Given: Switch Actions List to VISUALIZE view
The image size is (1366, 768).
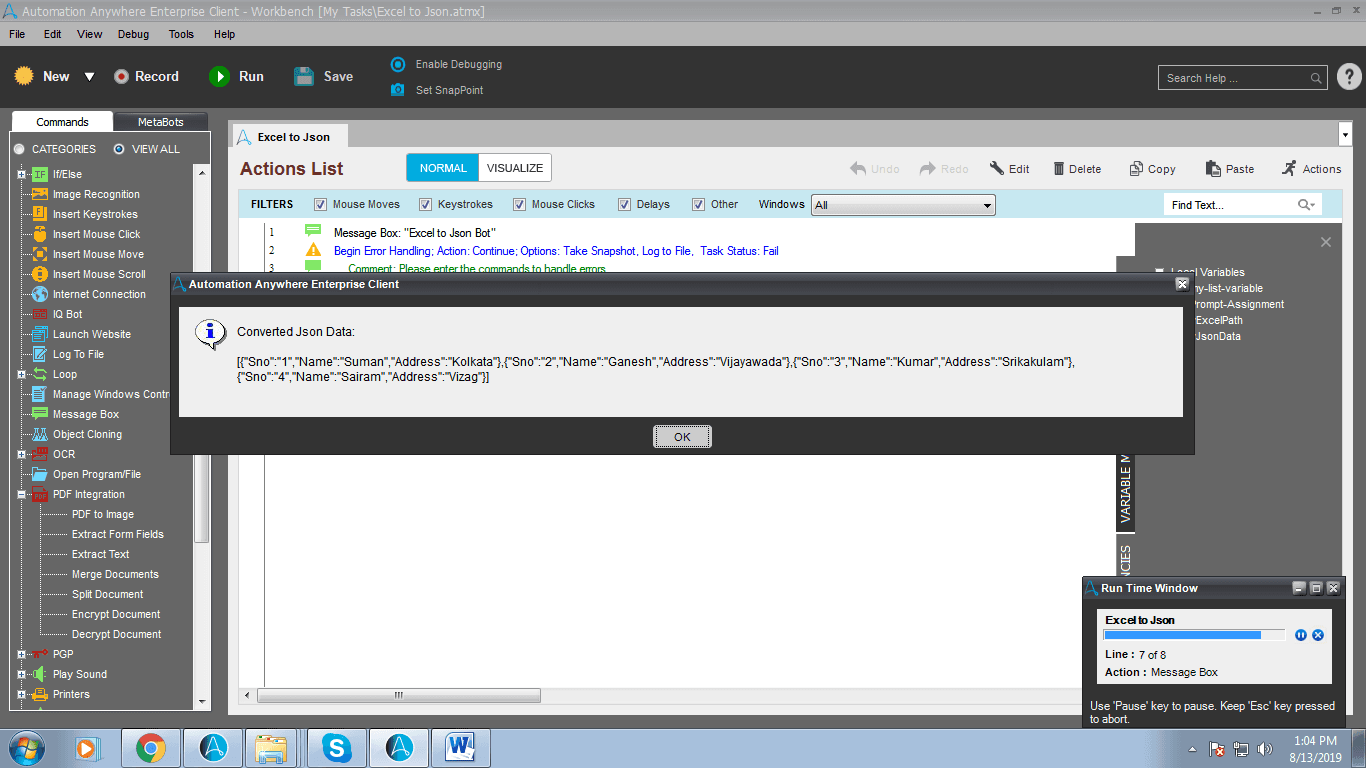Looking at the screenshot, I should click(515, 168).
